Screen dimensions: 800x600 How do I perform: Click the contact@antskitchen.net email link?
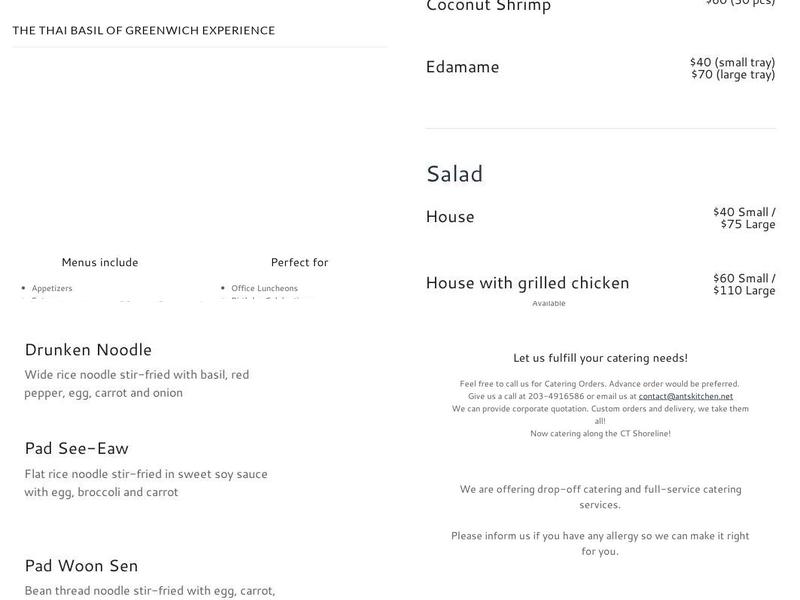point(685,396)
